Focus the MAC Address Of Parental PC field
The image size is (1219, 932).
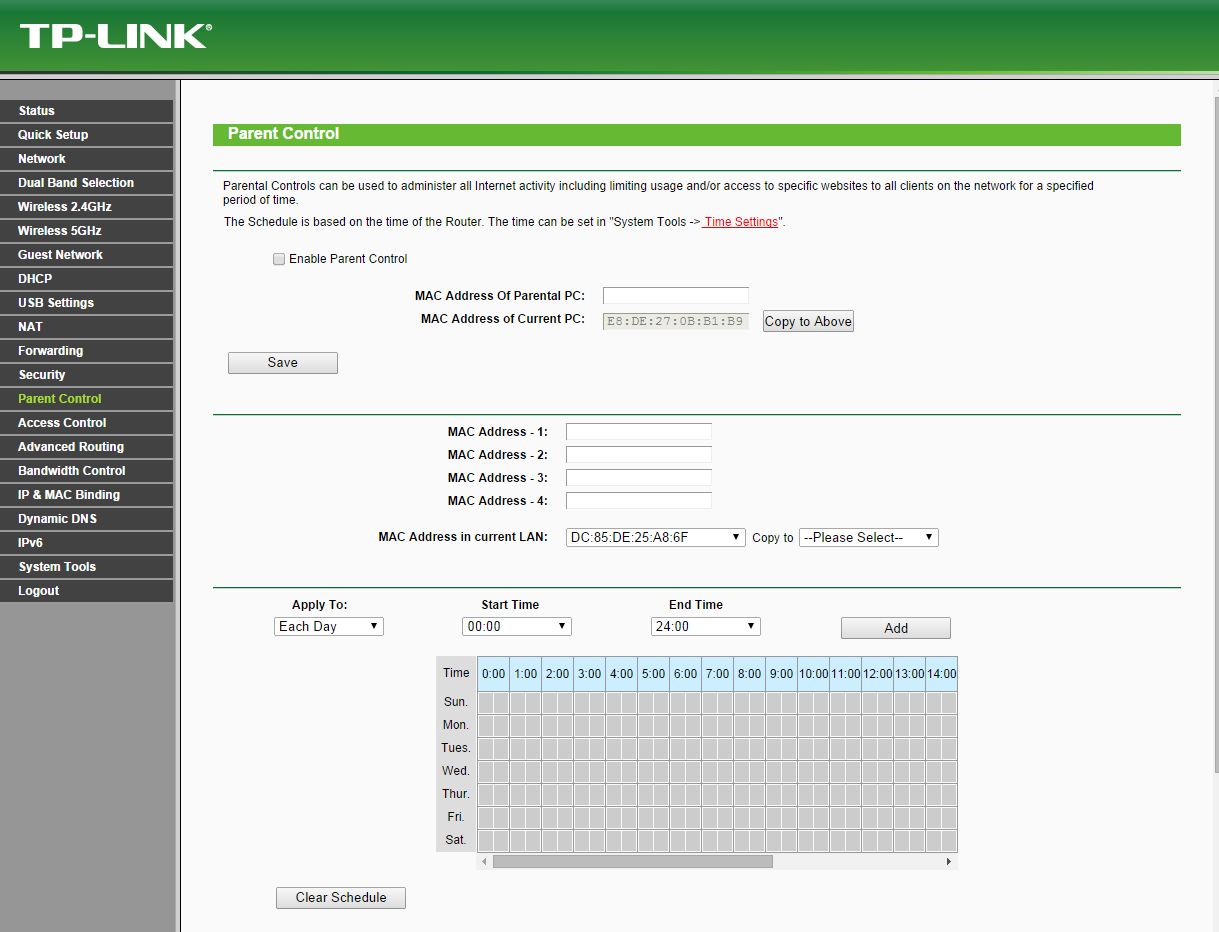tap(675, 296)
